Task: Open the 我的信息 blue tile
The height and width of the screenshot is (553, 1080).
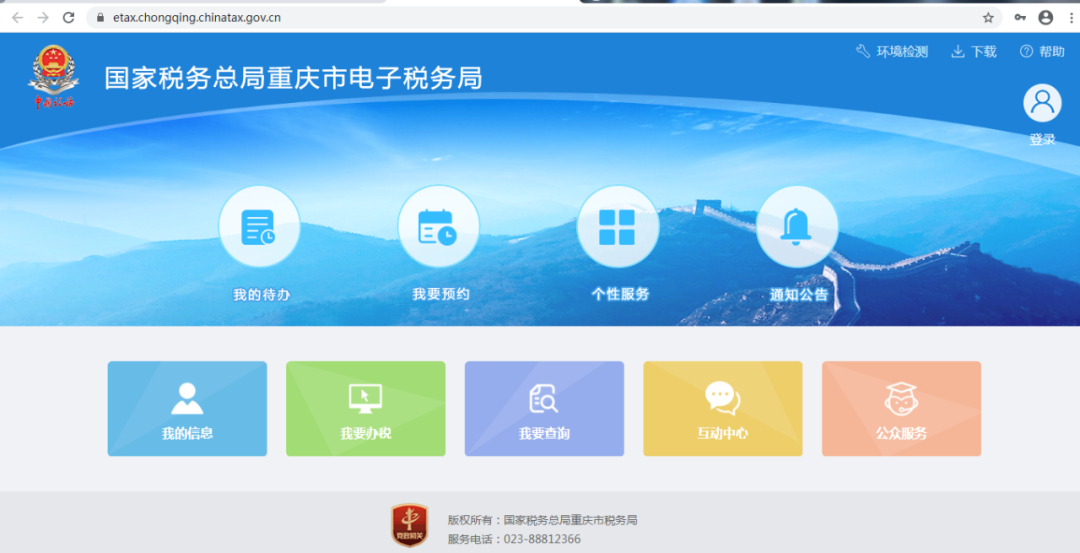Action: pyautogui.click(x=187, y=408)
